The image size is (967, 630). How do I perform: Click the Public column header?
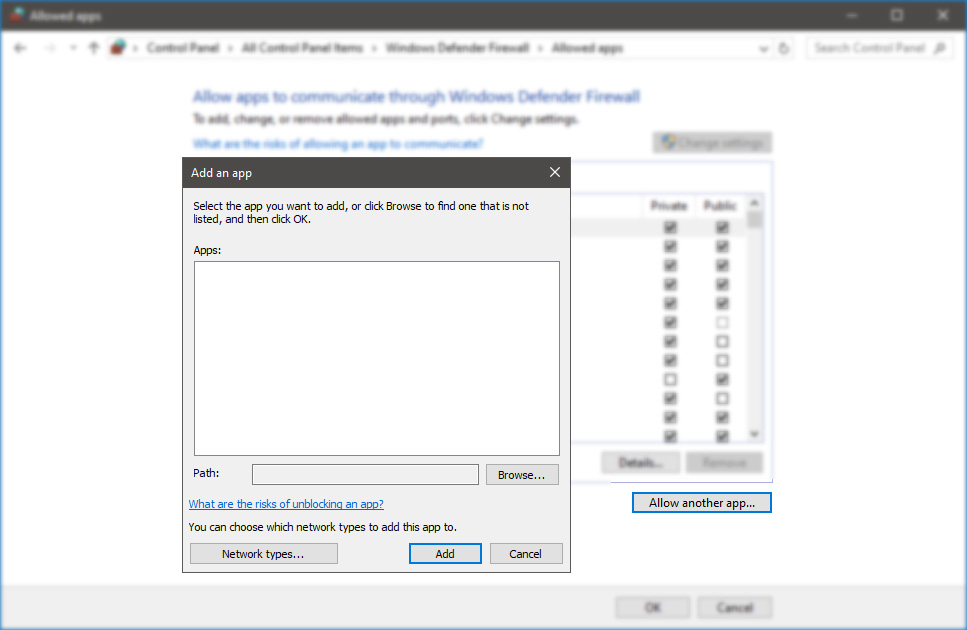720,206
